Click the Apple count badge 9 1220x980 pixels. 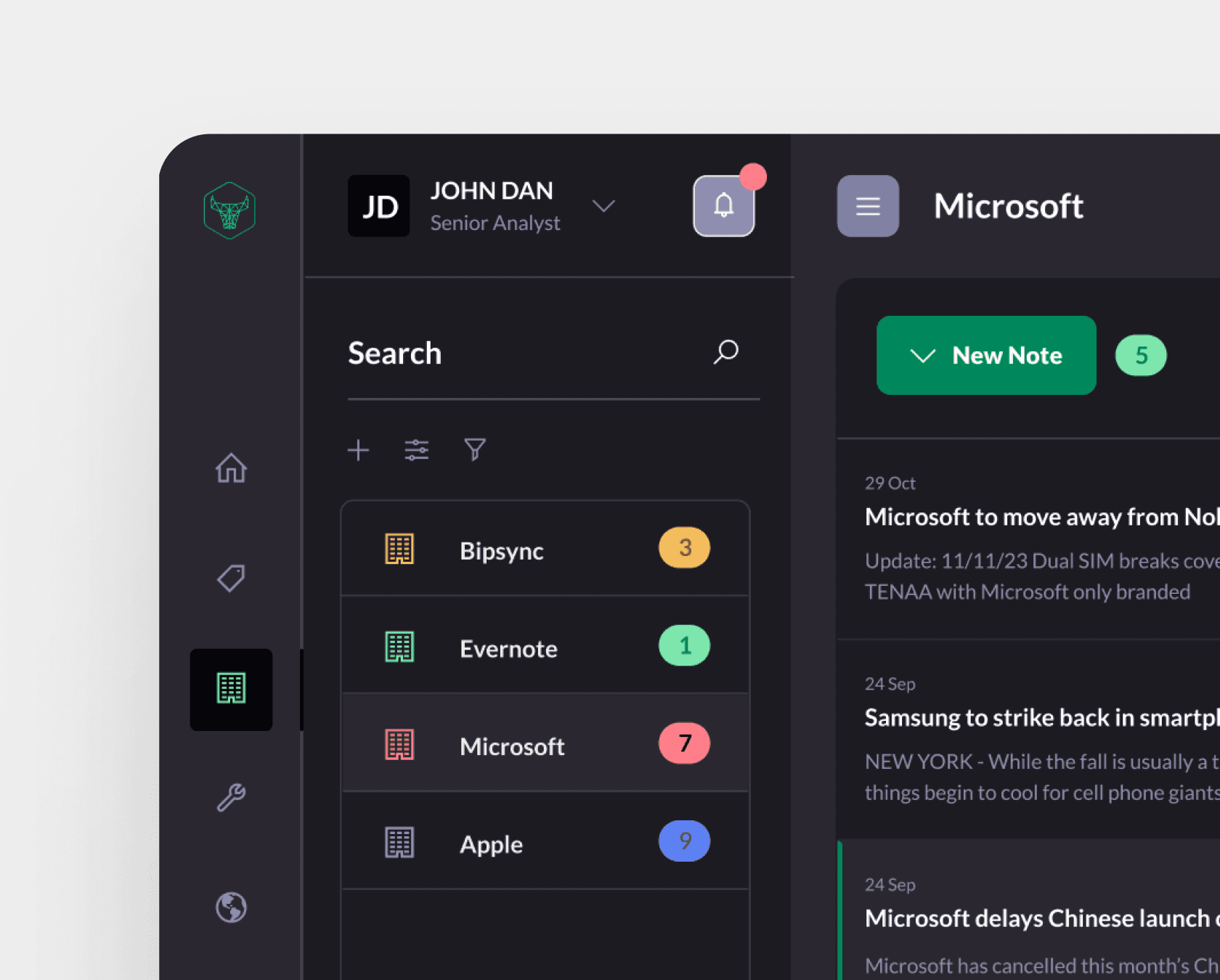(x=684, y=841)
